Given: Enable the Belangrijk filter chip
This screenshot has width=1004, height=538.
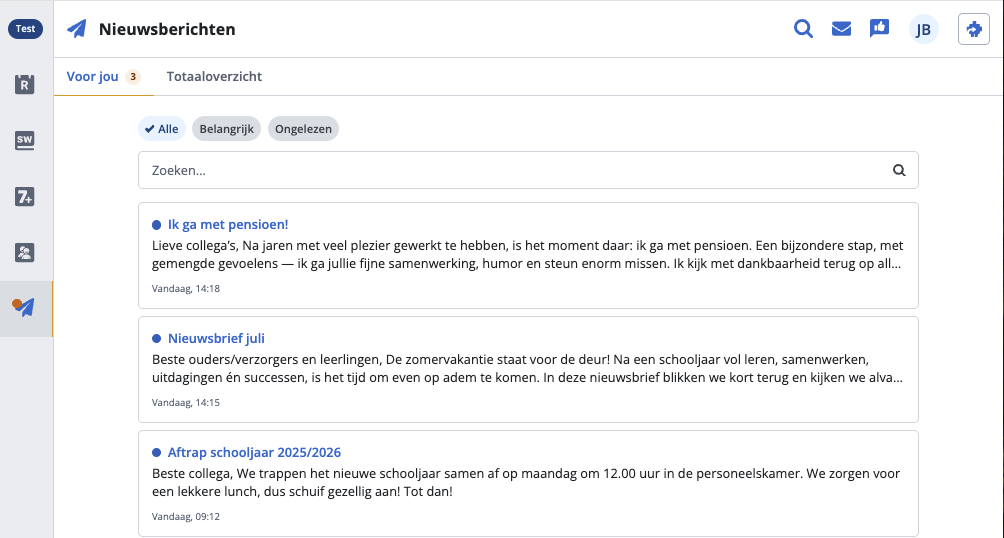Looking at the screenshot, I should click(x=227, y=129).
